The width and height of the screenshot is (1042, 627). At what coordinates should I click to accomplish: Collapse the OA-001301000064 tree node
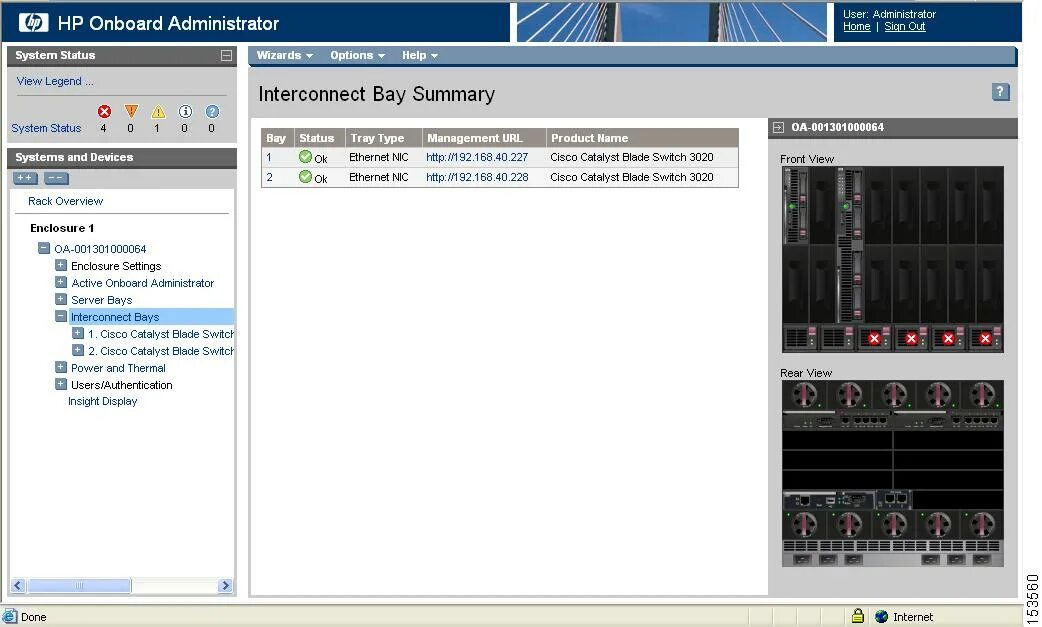44,248
